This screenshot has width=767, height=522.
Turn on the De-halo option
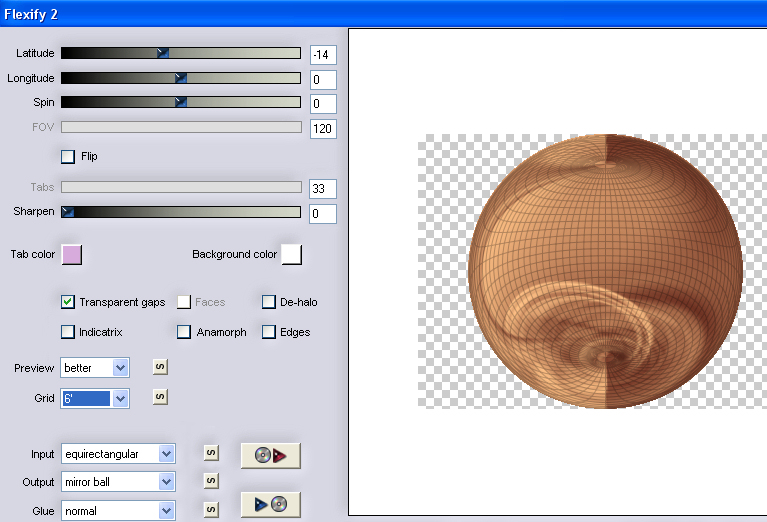(x=269, y=302)
